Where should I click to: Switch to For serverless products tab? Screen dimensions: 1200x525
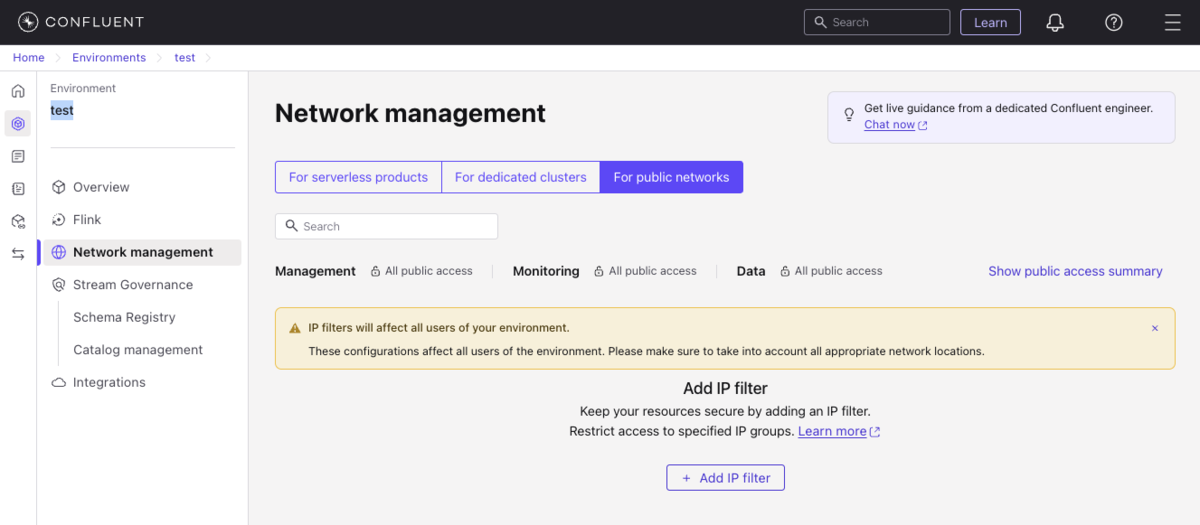click(x=358, y=177)
